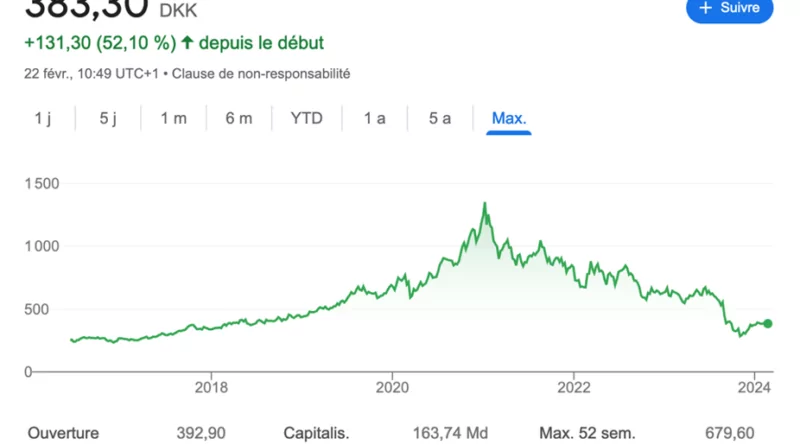Viewport: 800px width, 445px height.
Task: Click the green dot at chart end
Action: pyautogui.click(x=768, y=323)
